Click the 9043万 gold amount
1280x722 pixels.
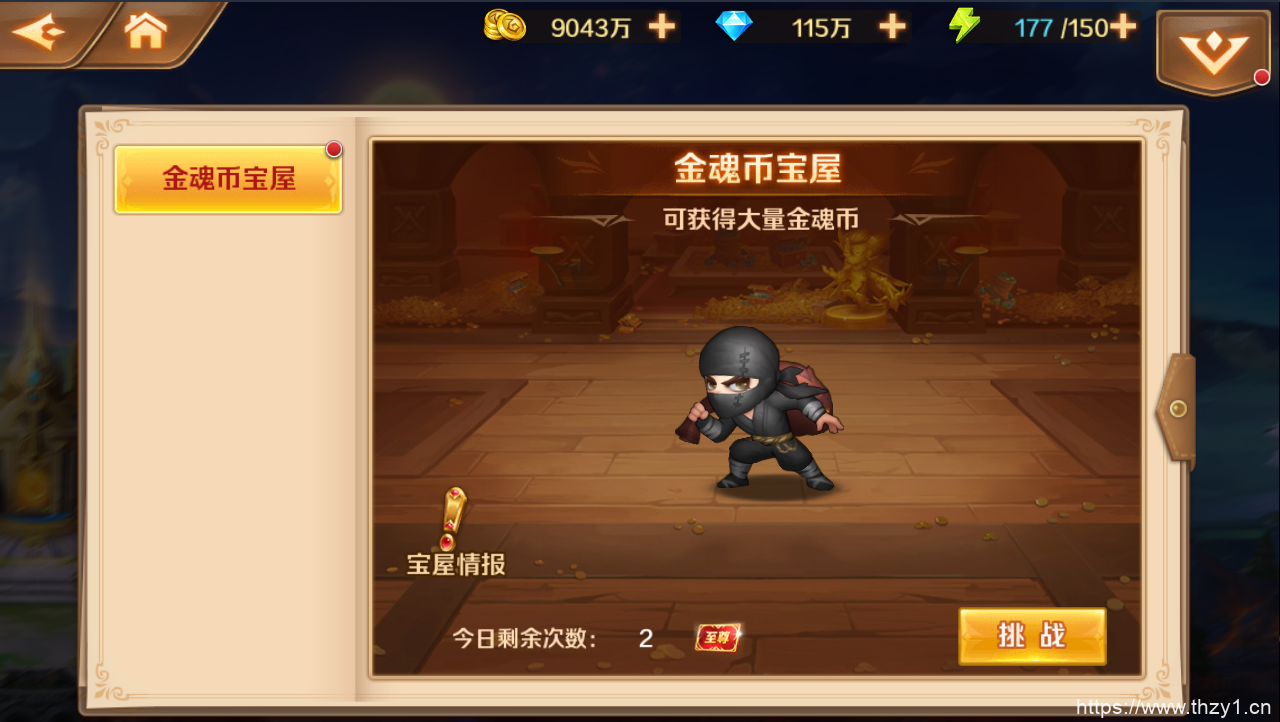pos(591,28)
